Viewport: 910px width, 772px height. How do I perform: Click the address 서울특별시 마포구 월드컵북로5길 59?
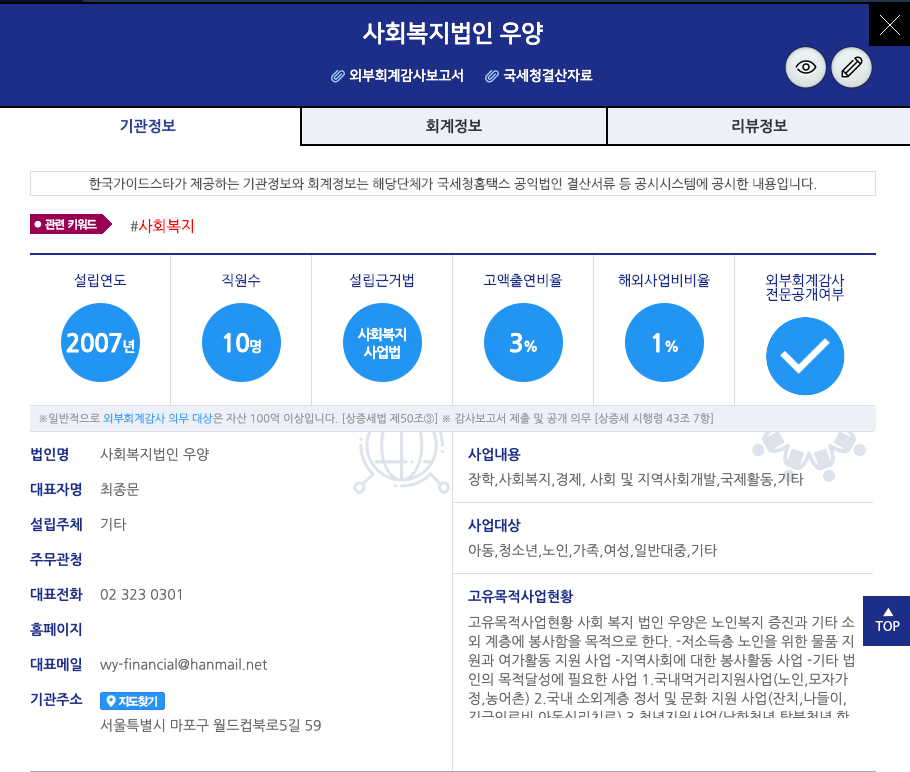coord(211,726)
